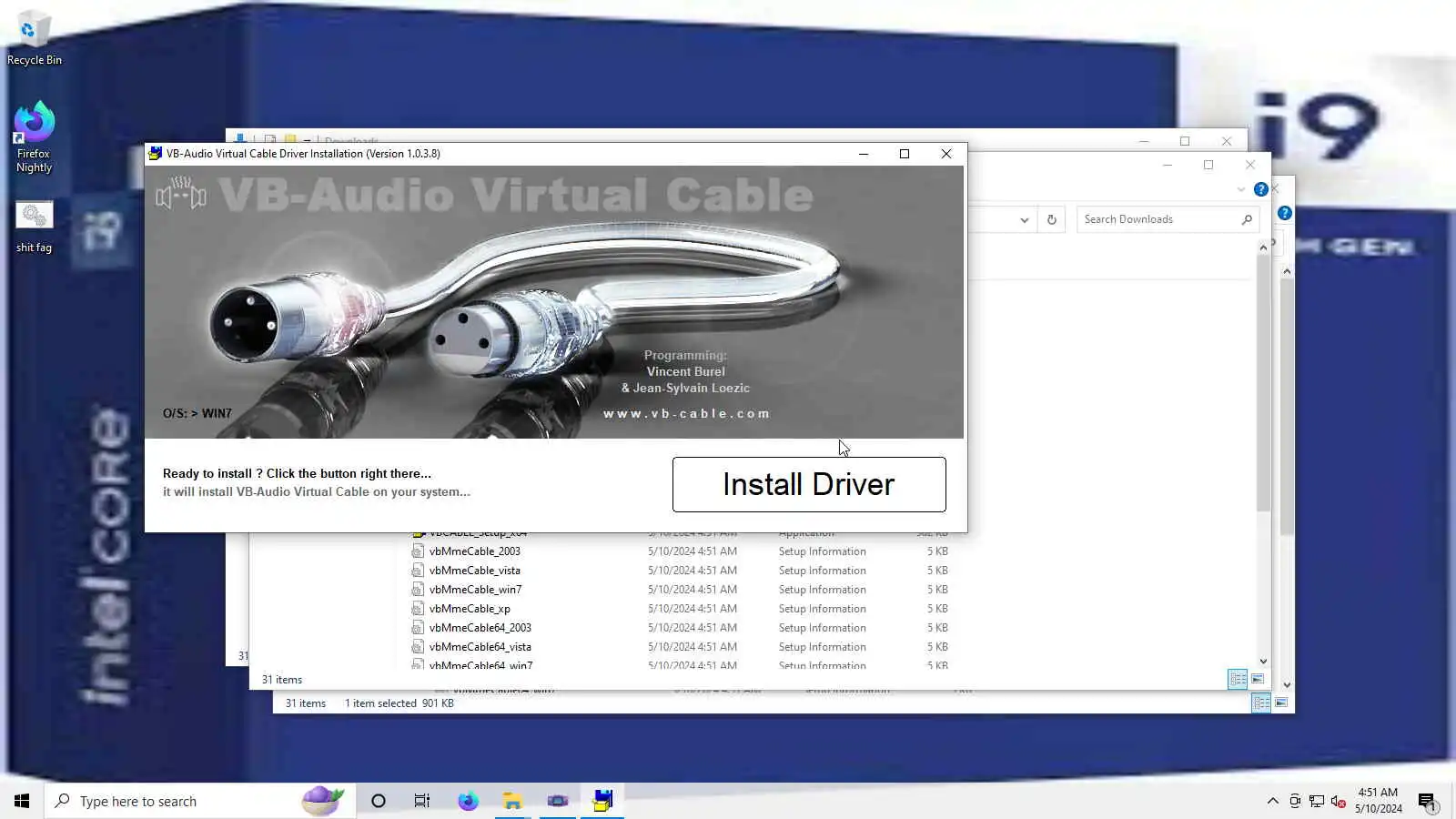Select the vbMmeCable64_2003 file
The width and height of the screenshot is (1456, 819).
pos(480,628)
